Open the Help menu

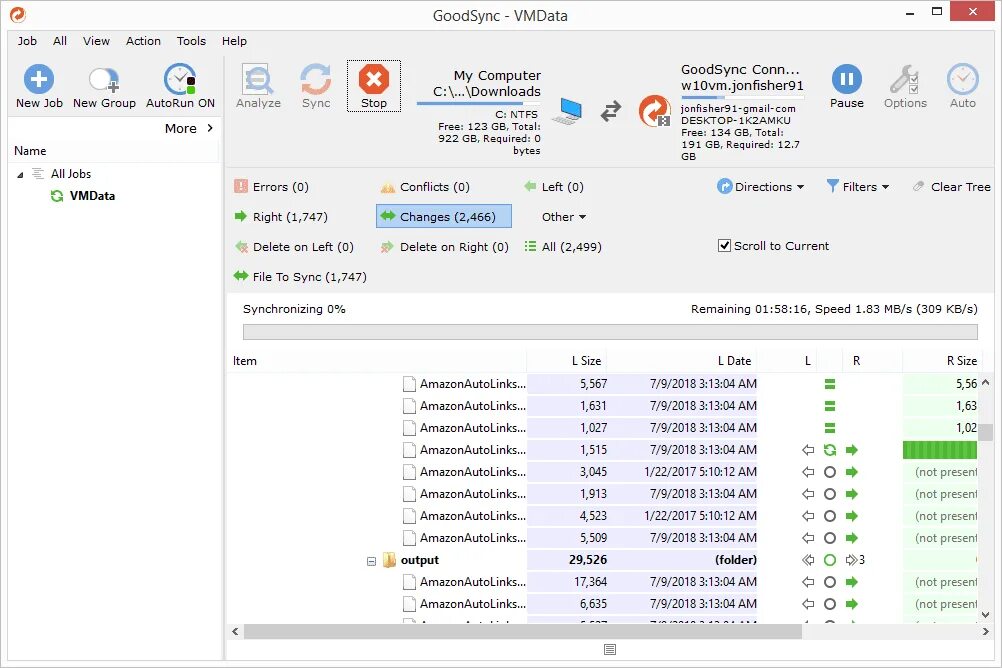(234, 41)
